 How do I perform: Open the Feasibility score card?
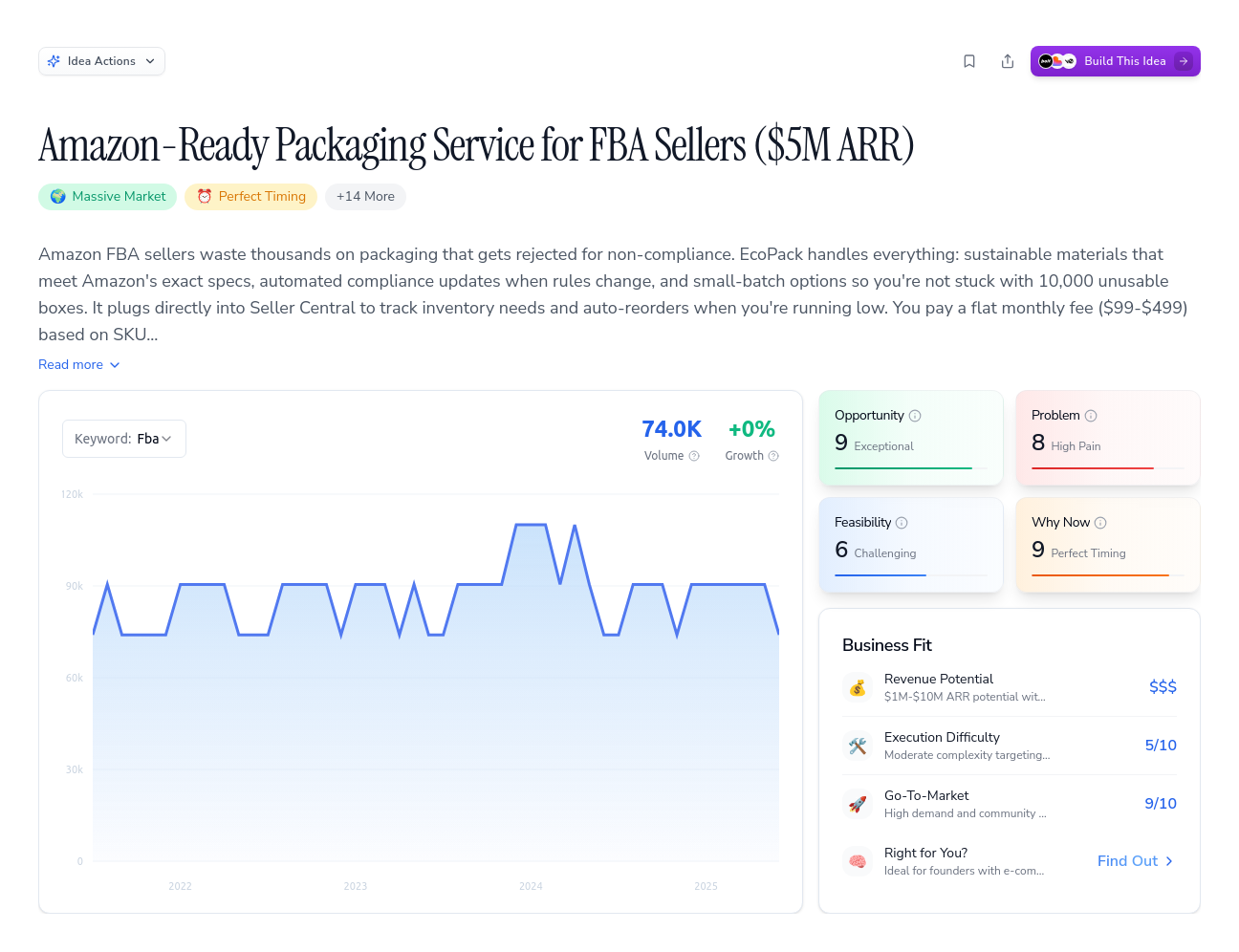[911, 545]
